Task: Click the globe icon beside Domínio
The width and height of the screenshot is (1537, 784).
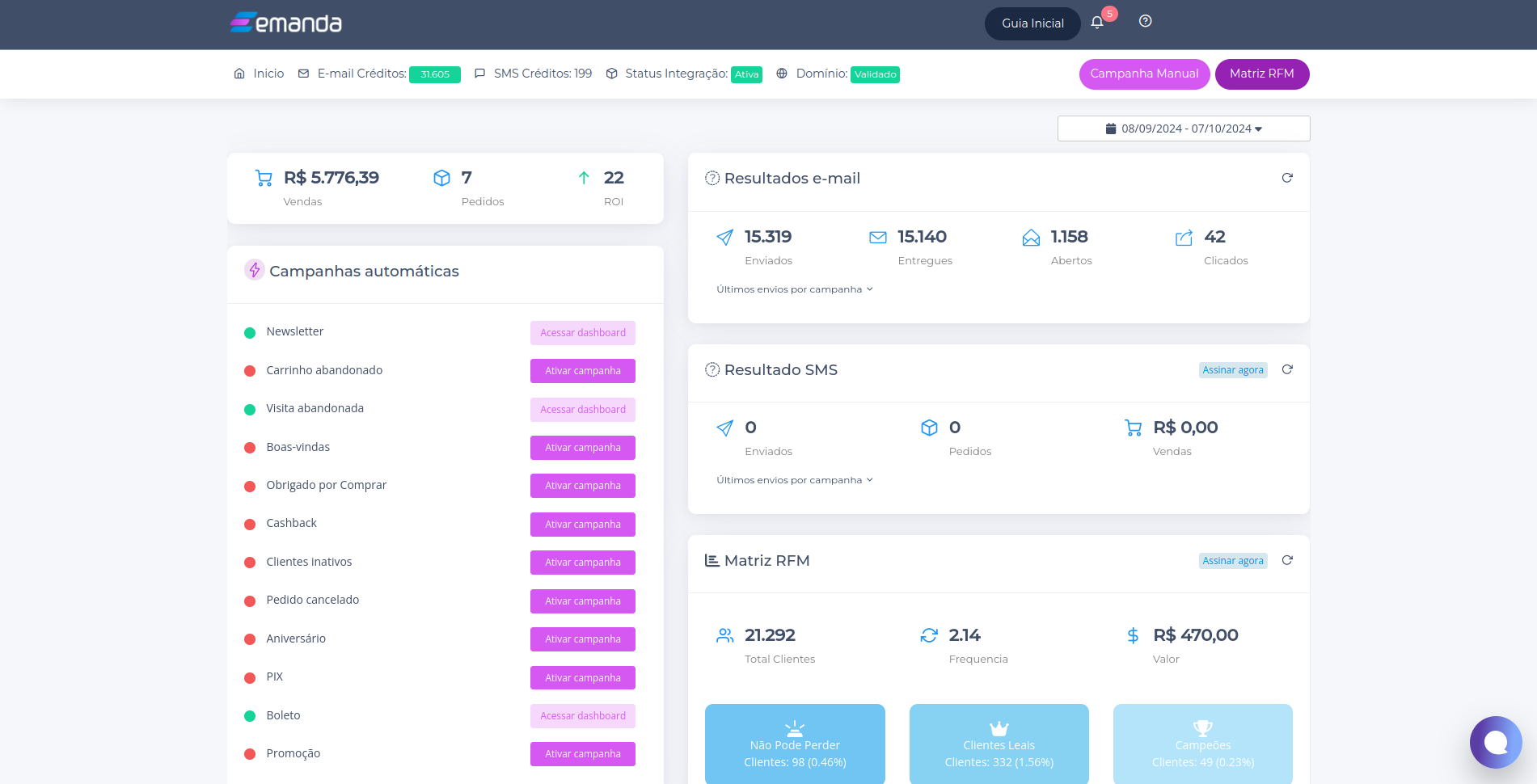Action: tap(782, 74)
